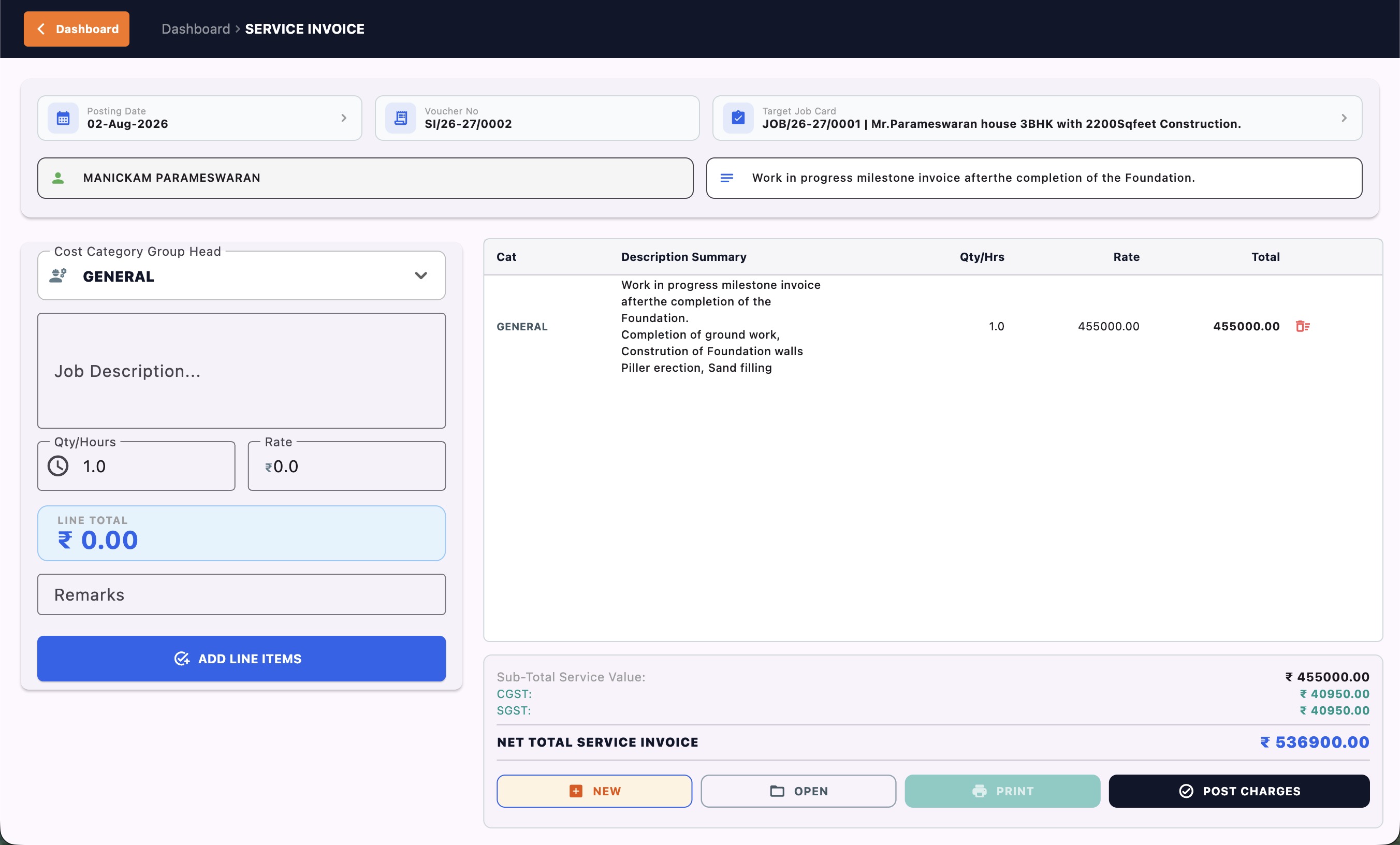Image resolution: width=1400 pixels, height=845 pixels.
Task: Click the Rate column header
Action: pos(1126,257)
